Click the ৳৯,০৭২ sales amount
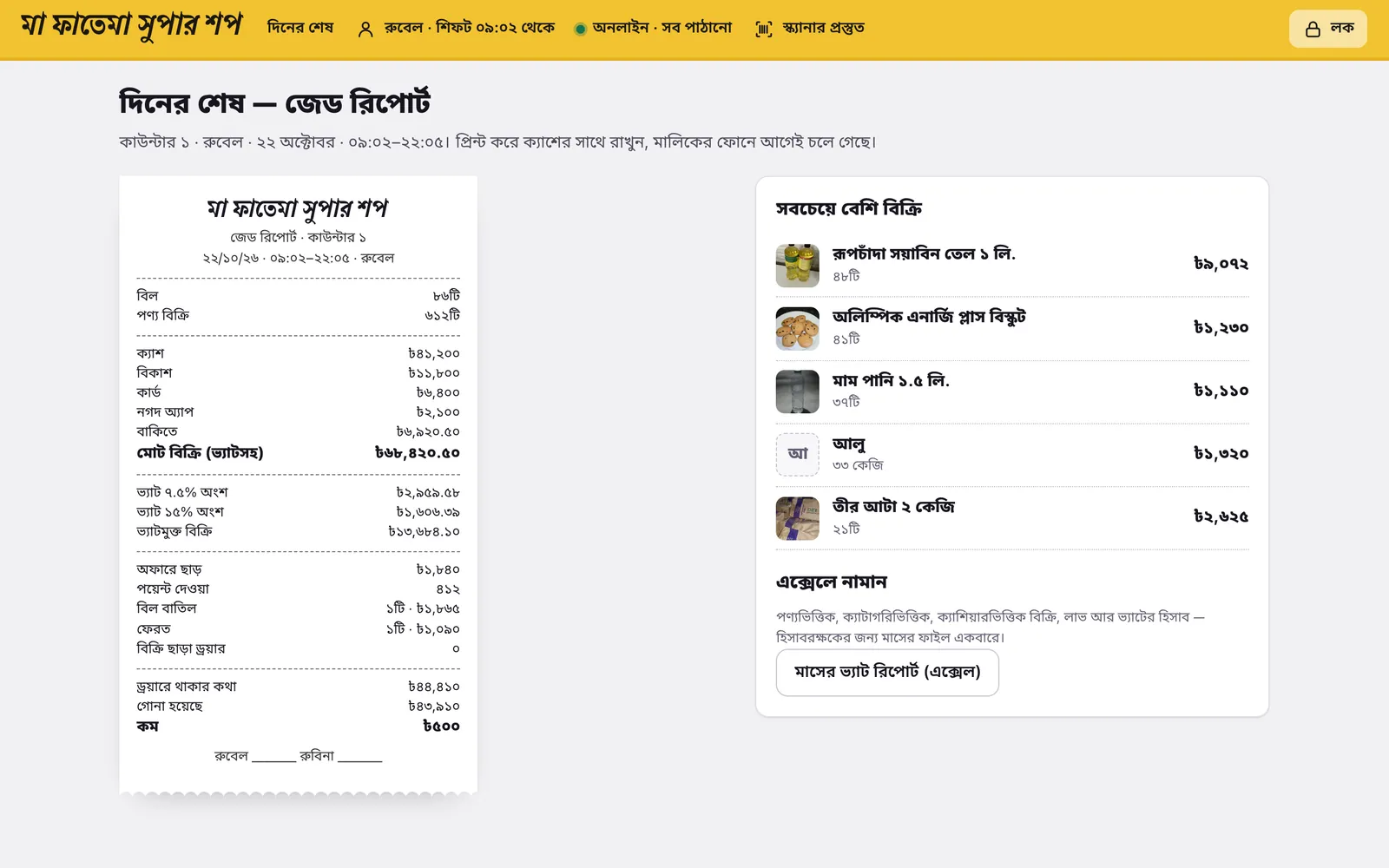The image size is (1389, 868). [x=1221, y=264]
